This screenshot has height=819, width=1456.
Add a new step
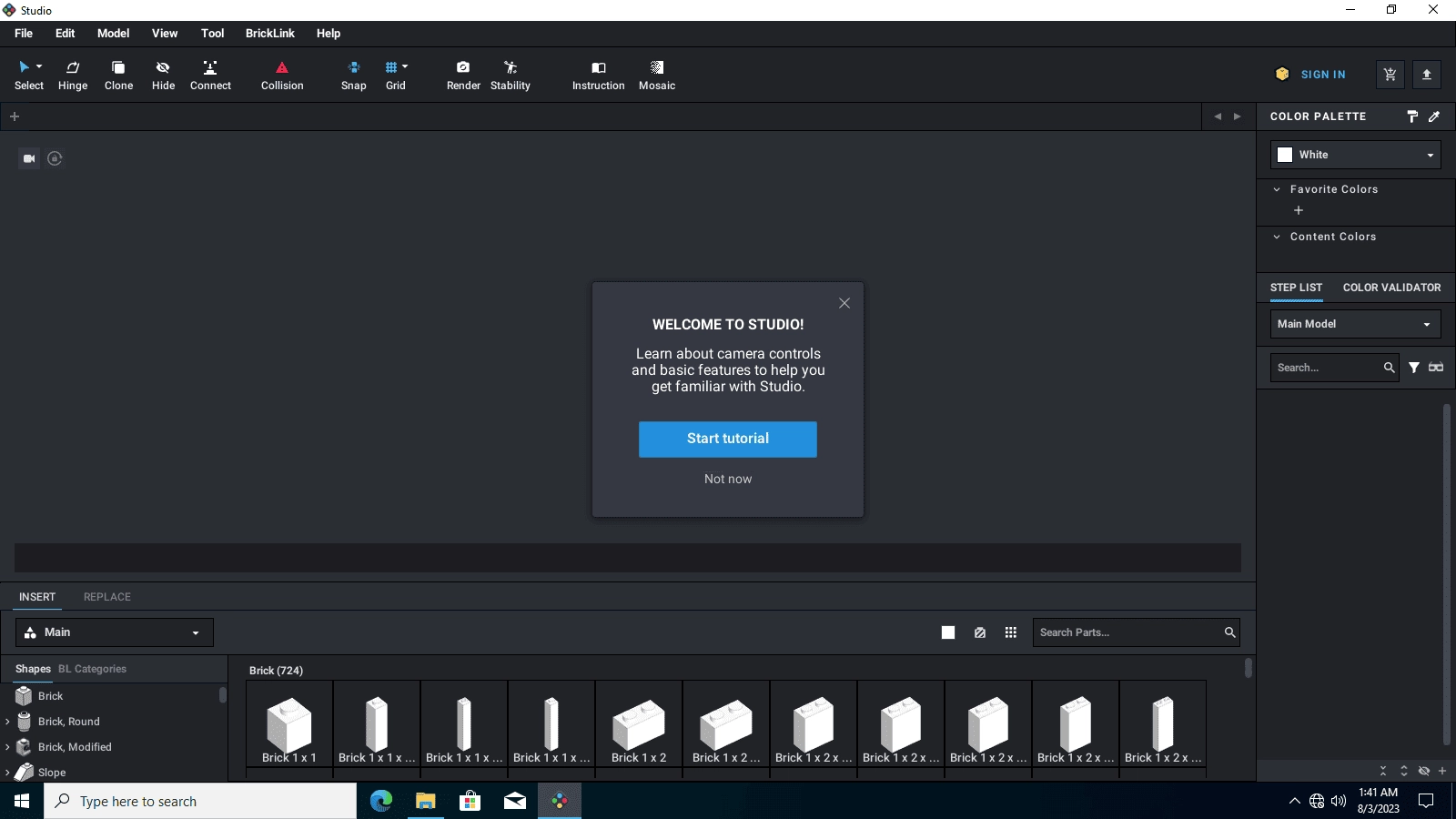pos(1442,771)
